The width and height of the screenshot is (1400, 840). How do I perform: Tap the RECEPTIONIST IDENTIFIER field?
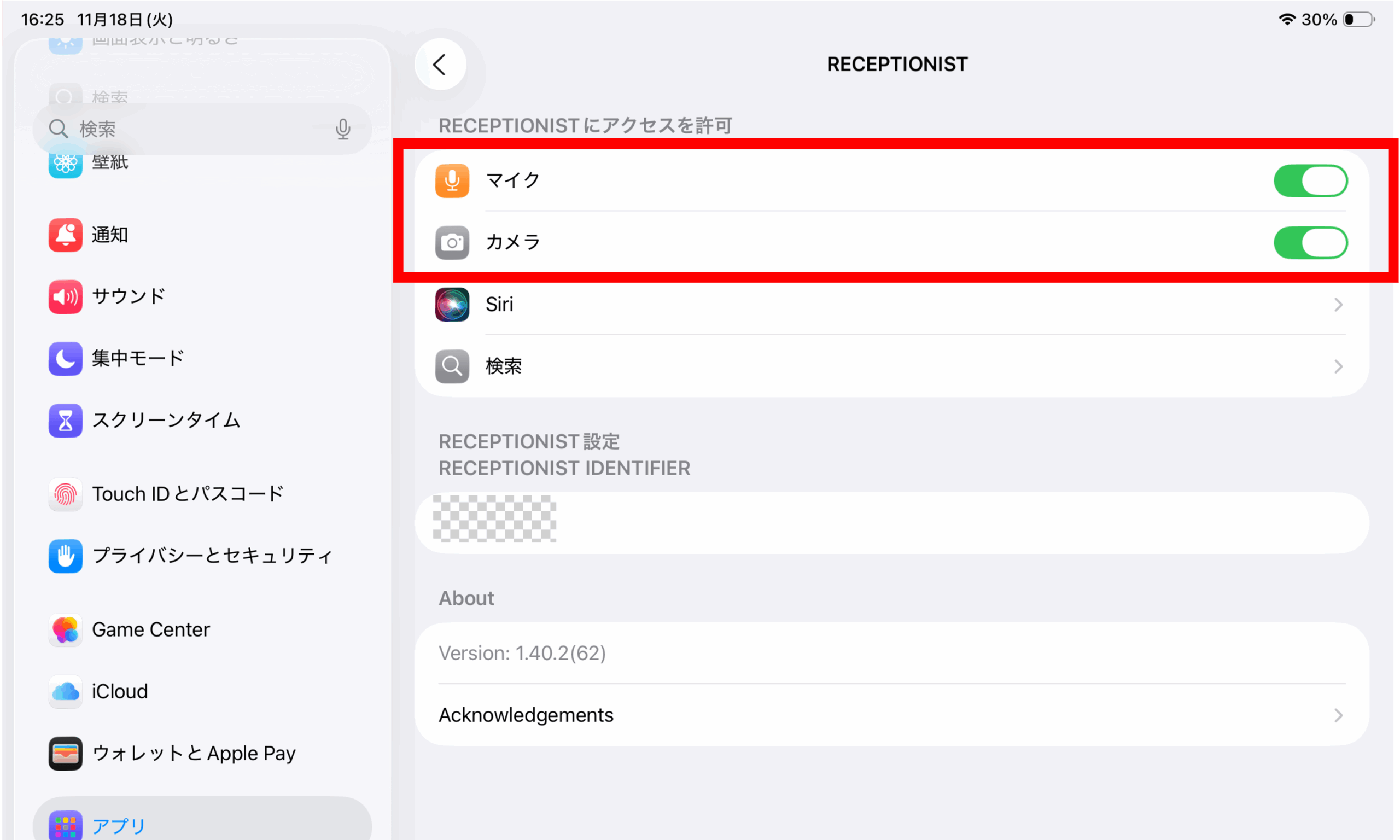[x=891, y=523]
